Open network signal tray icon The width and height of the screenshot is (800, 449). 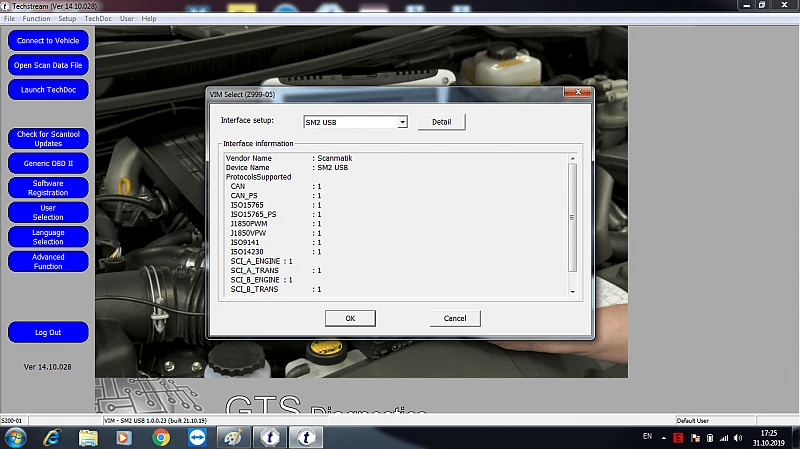tap(724, 438)
